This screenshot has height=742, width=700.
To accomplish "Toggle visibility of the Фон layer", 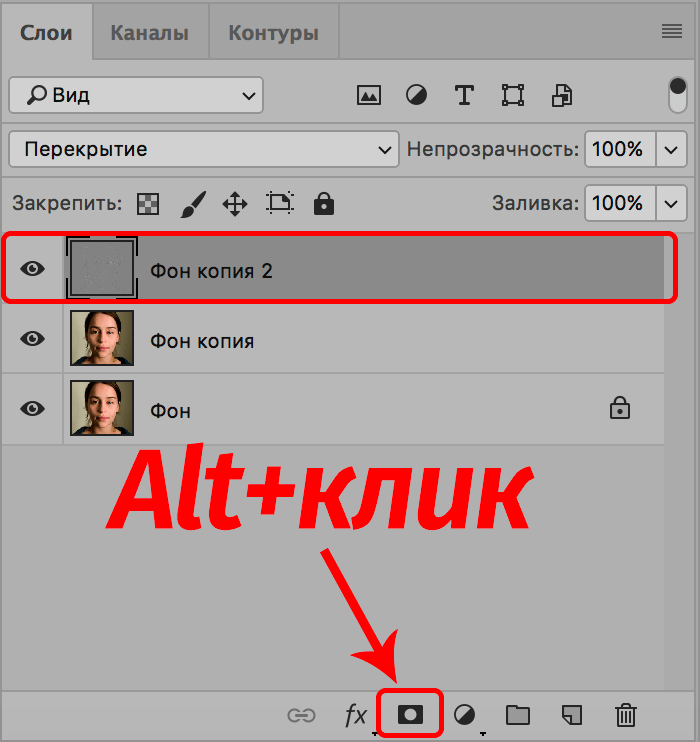I will click(x=33, y=409).
